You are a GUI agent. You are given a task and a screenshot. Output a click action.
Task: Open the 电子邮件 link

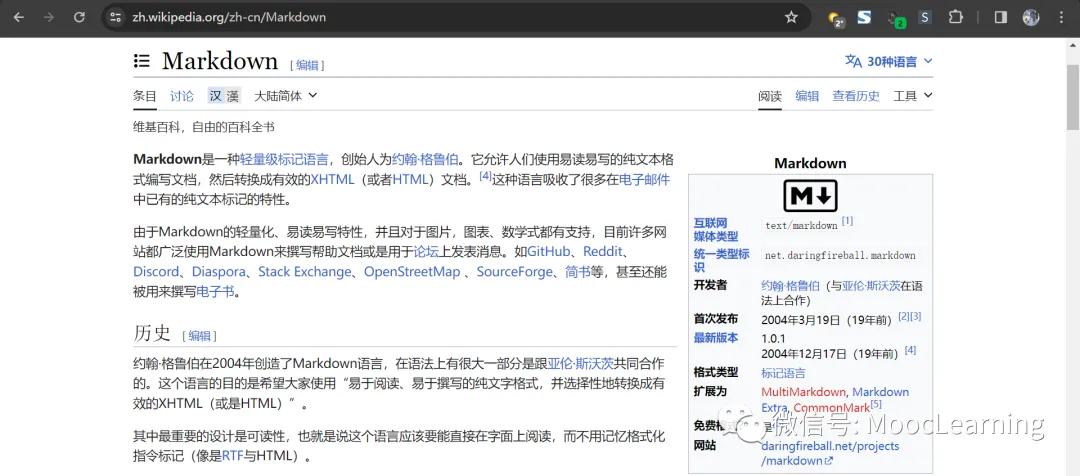click(644, 180)
